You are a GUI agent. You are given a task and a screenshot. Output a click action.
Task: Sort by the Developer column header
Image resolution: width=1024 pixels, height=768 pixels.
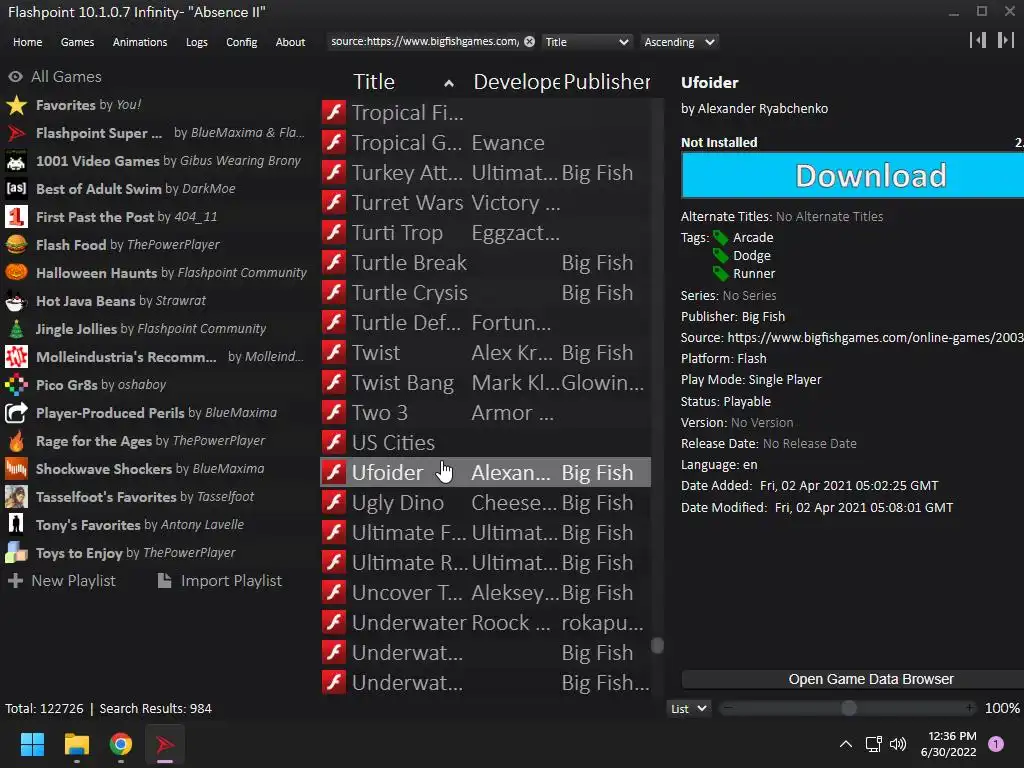[516, 82]
